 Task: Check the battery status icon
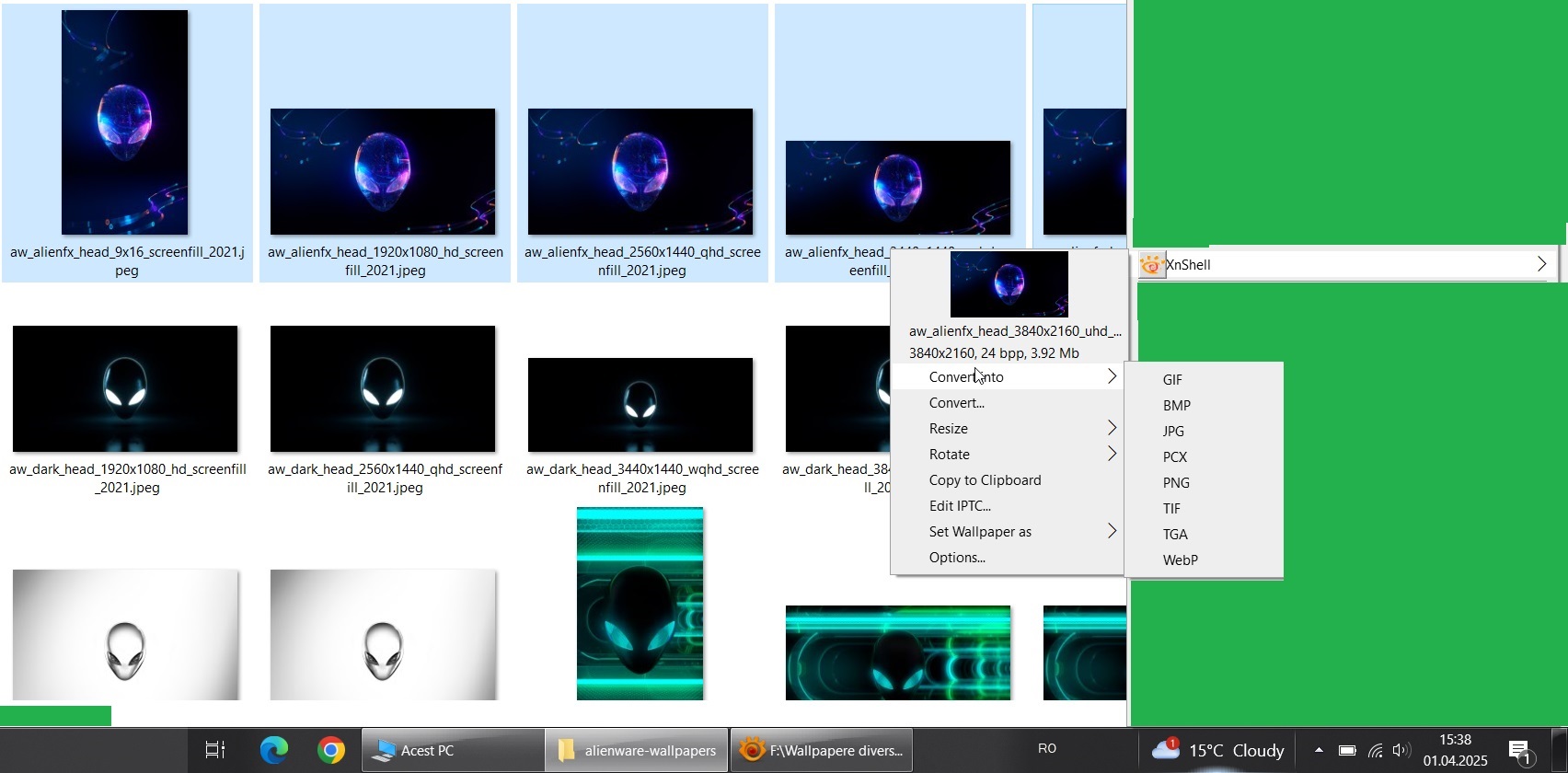coord(1347,750)
